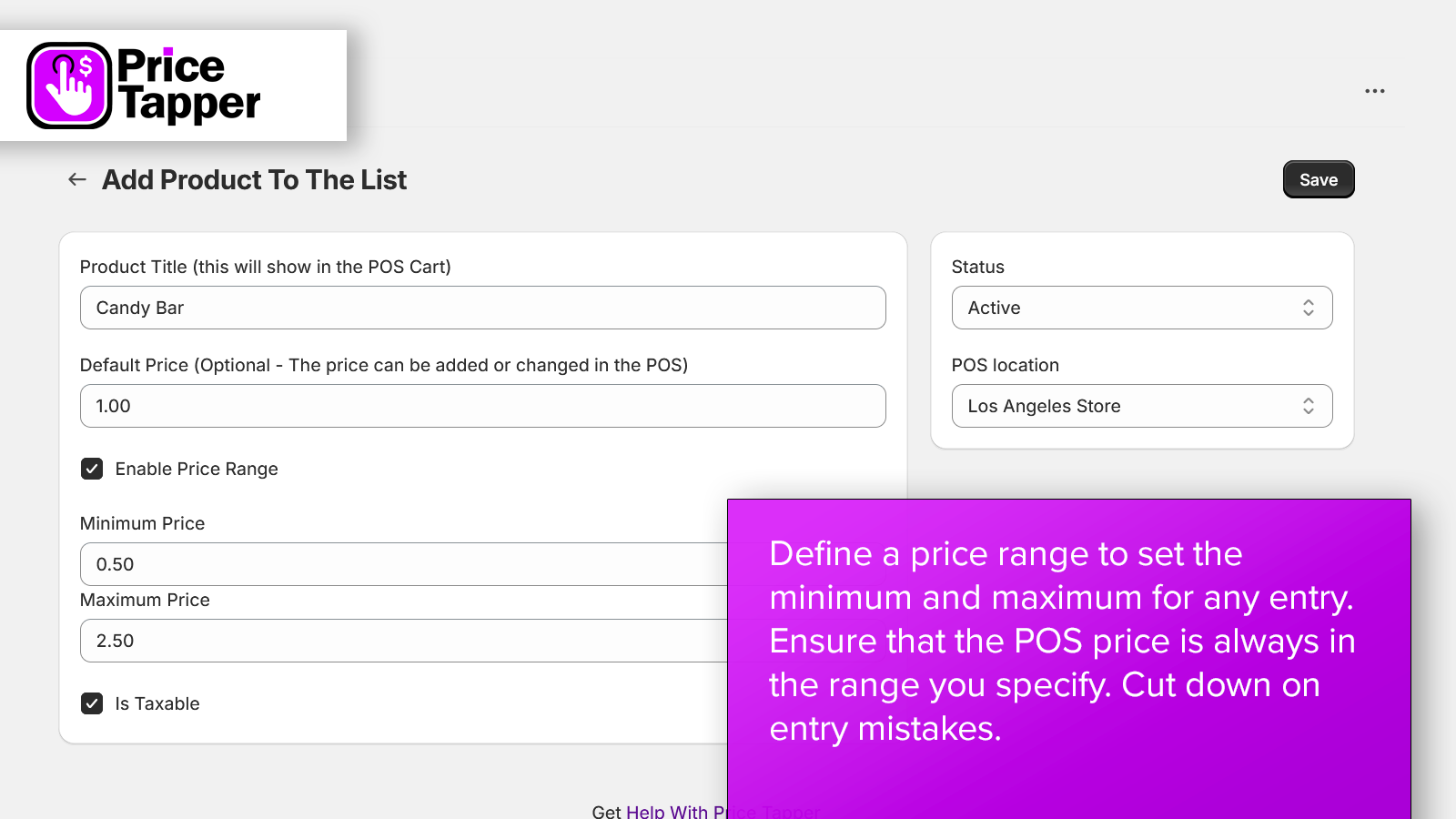
Task: Click the Price Tapper wordmark text
Action: pyautogui.click(x=188, y=86)
